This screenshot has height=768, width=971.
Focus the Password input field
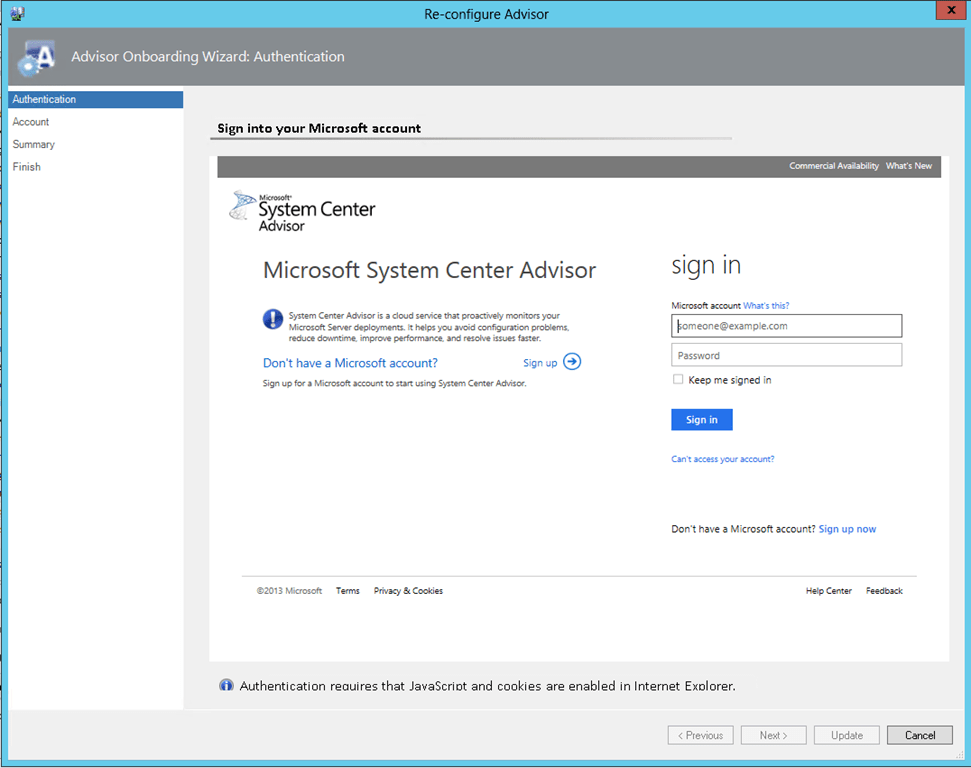[786, 356]
